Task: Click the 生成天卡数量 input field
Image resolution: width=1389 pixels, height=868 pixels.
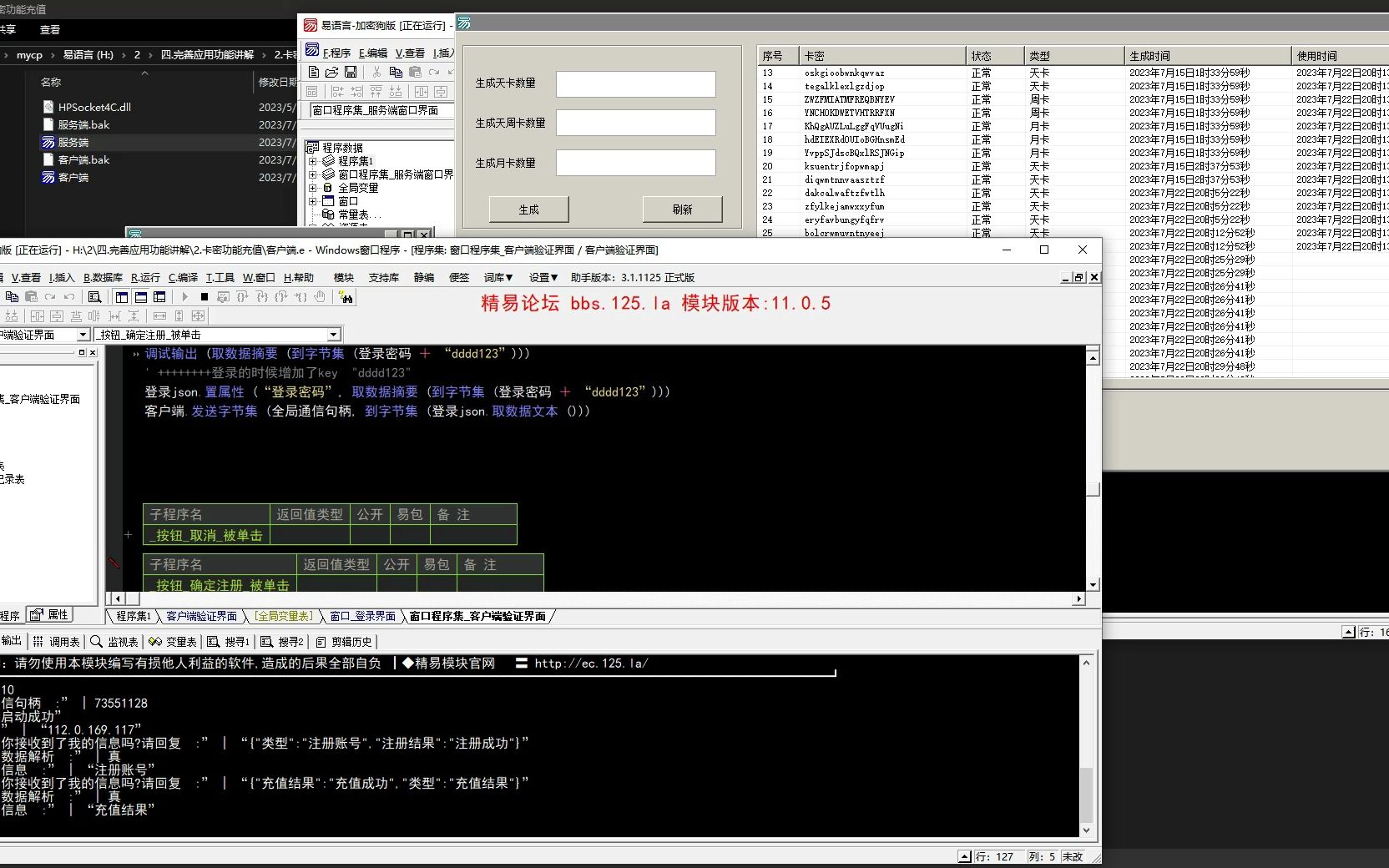Action: pyautogui.click(x=636, y=83)
